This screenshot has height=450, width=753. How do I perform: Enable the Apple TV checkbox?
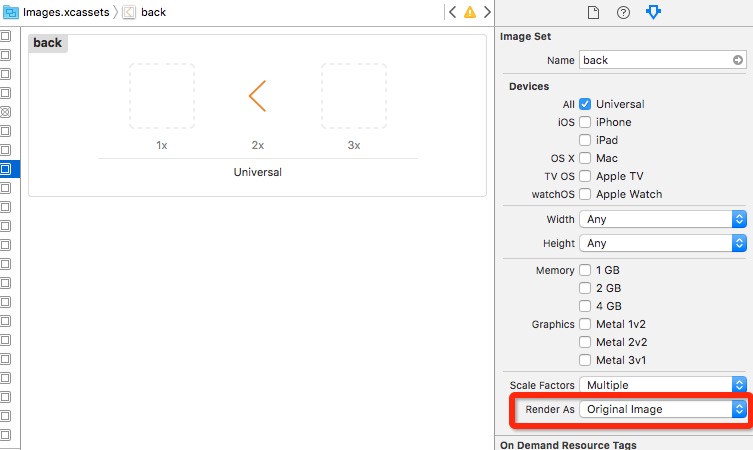584,176
